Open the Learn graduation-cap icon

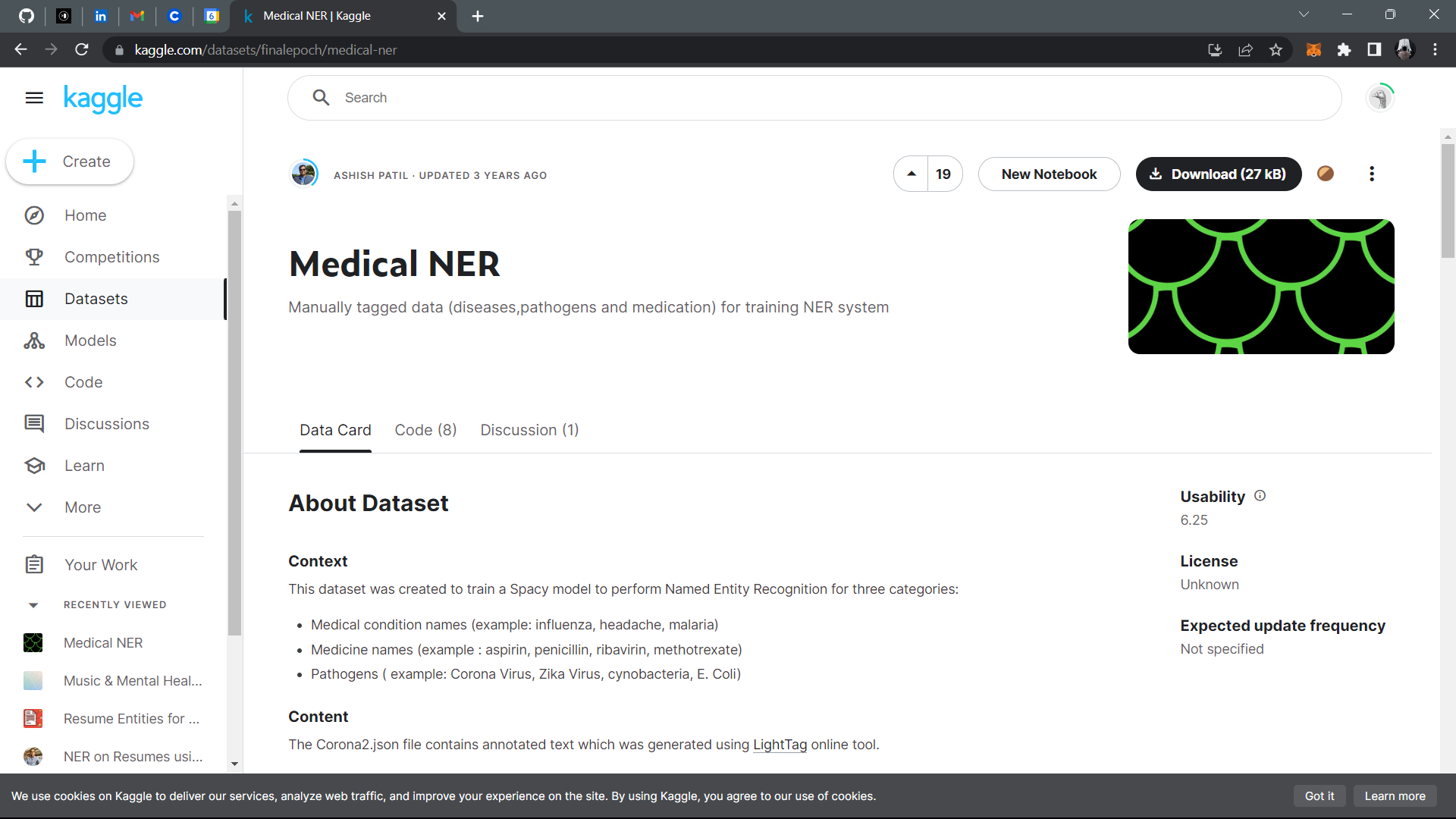[35, 466]
